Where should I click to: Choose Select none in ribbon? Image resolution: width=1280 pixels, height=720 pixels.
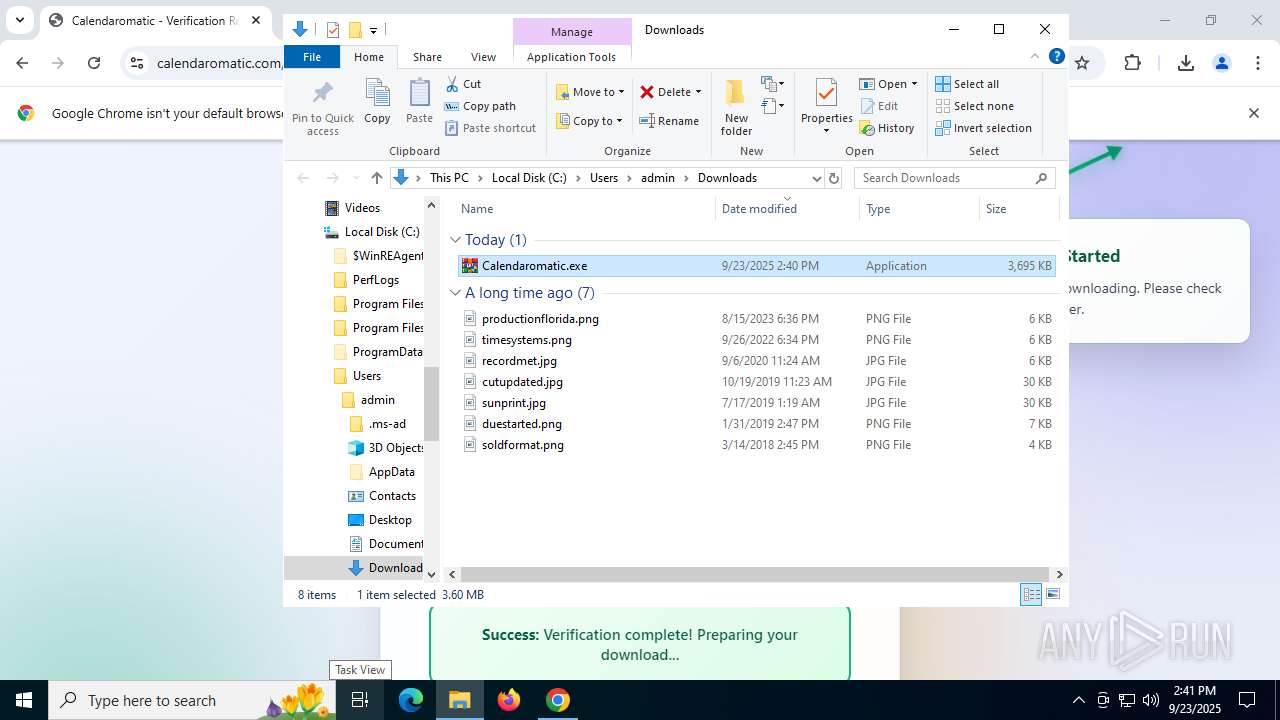point(975,106)
